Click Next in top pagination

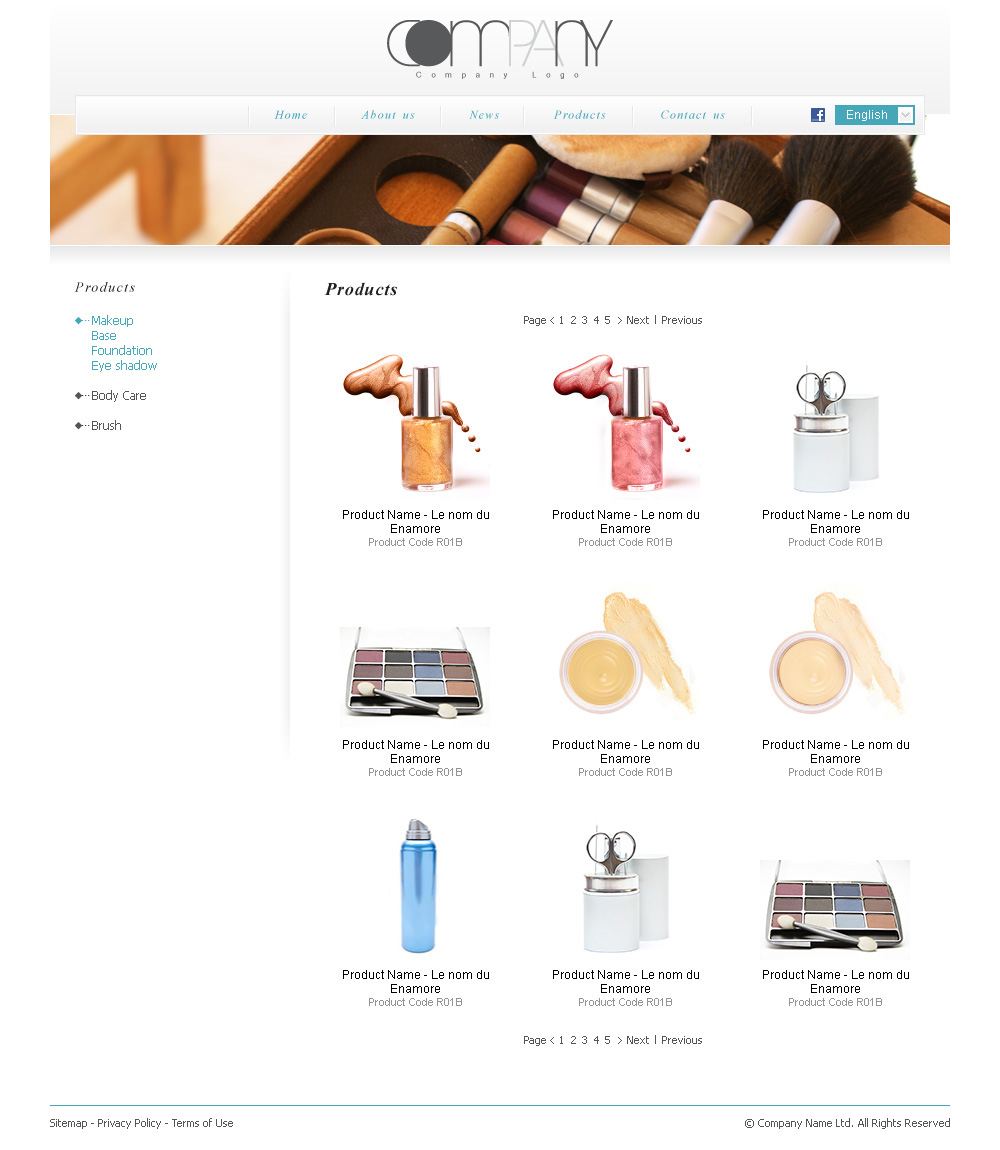[638, 321]
